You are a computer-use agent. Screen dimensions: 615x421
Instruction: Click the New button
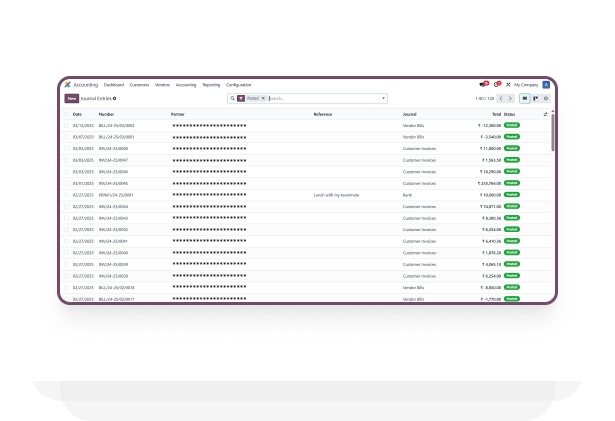point(71,99)
